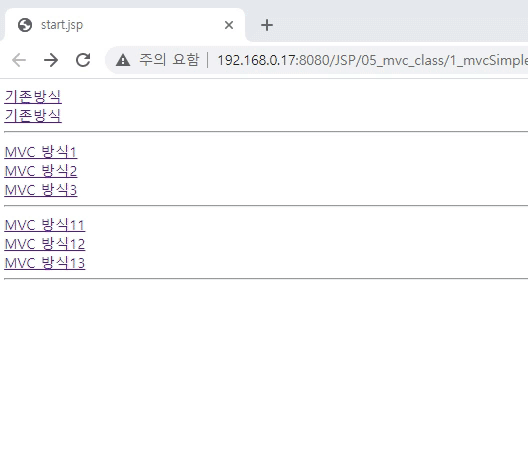Viewport: 528px width, 472px height.
Task: Click the browser forward arrow
Action: click(51, 60)
